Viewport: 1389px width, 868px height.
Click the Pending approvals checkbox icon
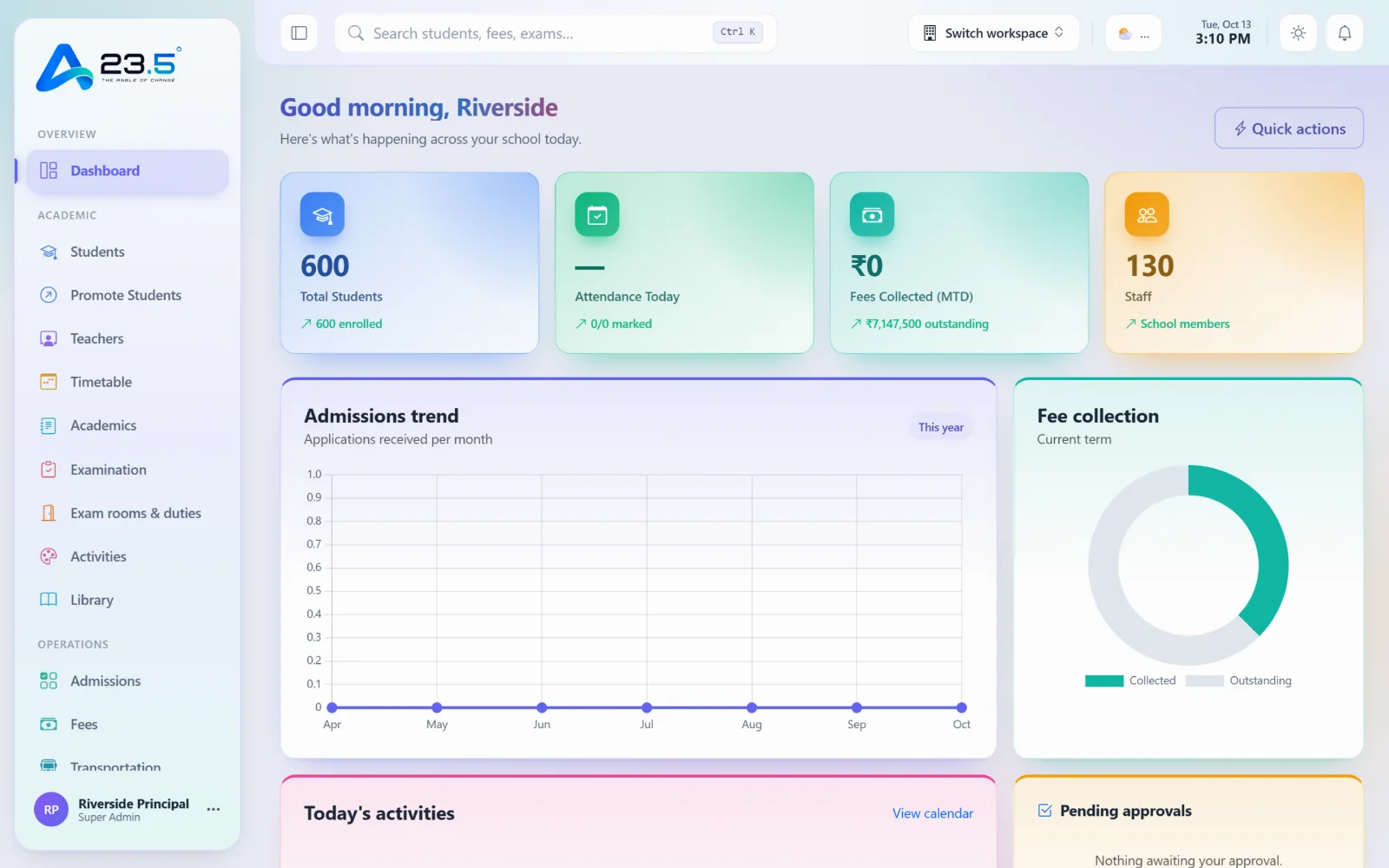1045,811
